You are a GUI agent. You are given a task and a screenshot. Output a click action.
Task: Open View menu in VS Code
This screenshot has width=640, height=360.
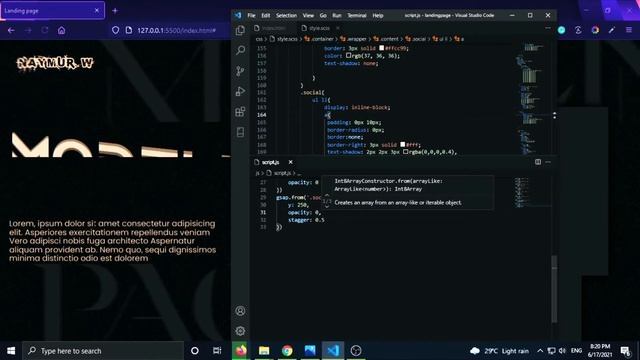[308, 16]
